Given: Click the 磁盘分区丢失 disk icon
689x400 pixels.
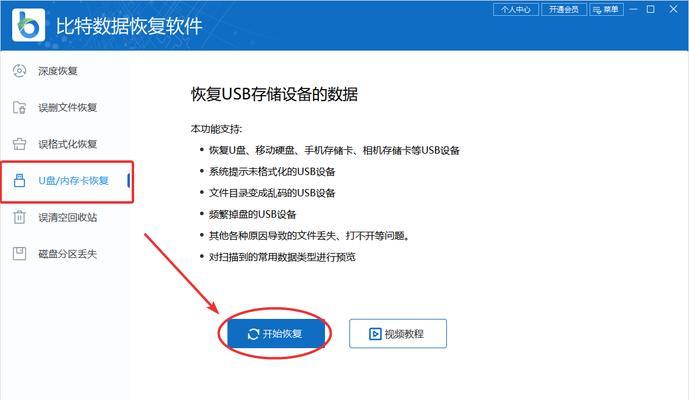Looking at the screenshot, I should [x=19, y=254].
